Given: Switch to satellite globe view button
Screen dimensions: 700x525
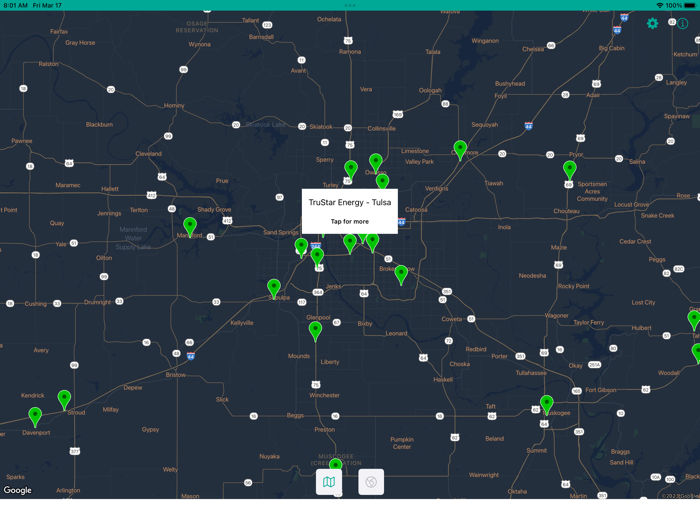Looking at the screenshot, I should 371,482.
